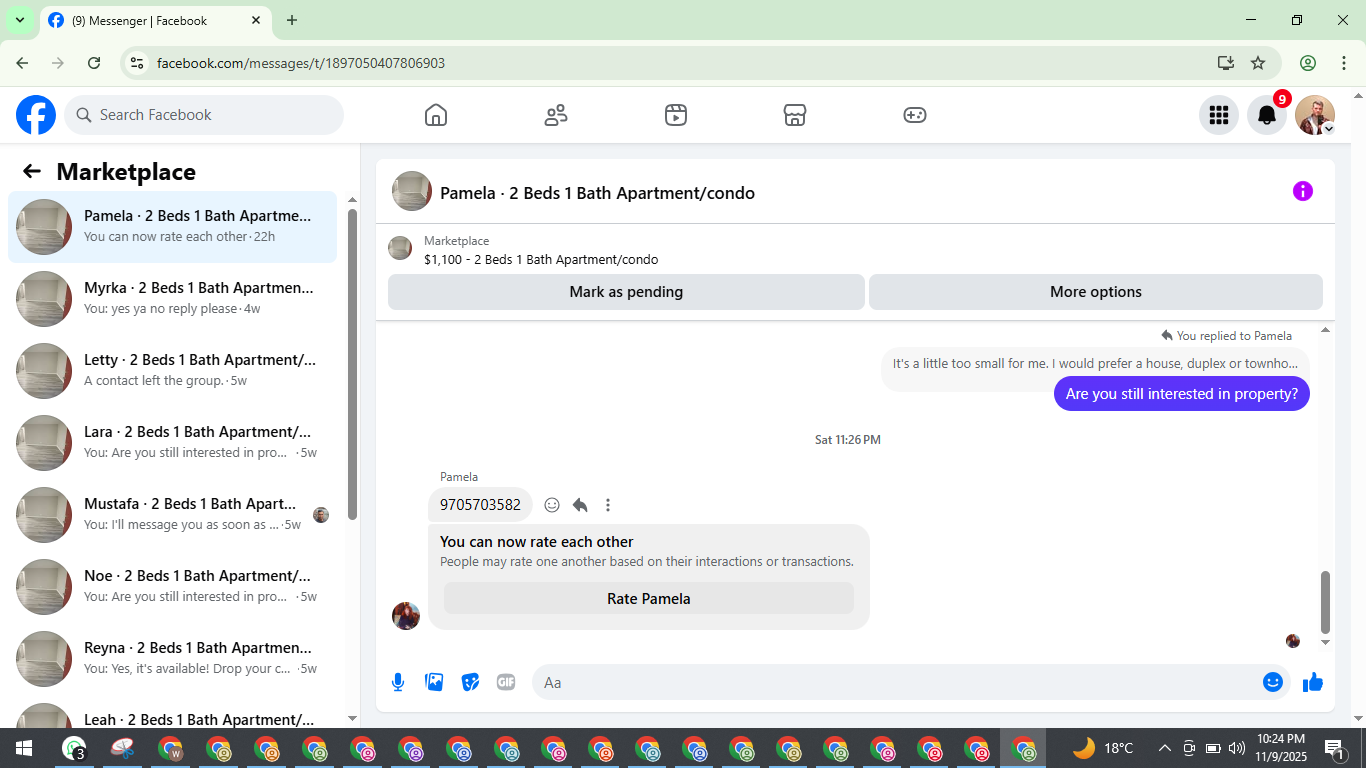
Task: Open the volume control in system tray
Action: (x=1237, y=748)
